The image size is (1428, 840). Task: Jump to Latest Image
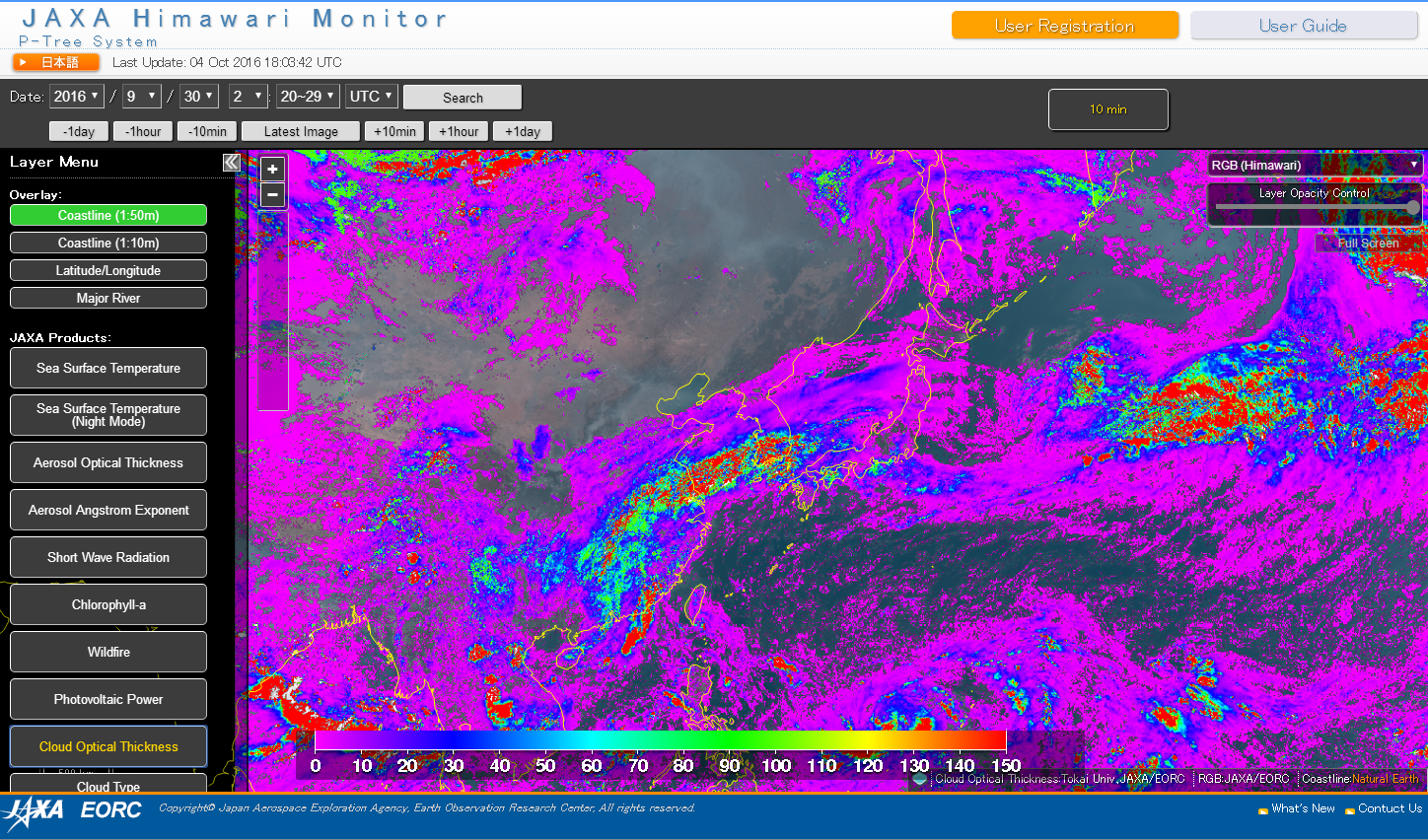301,131
